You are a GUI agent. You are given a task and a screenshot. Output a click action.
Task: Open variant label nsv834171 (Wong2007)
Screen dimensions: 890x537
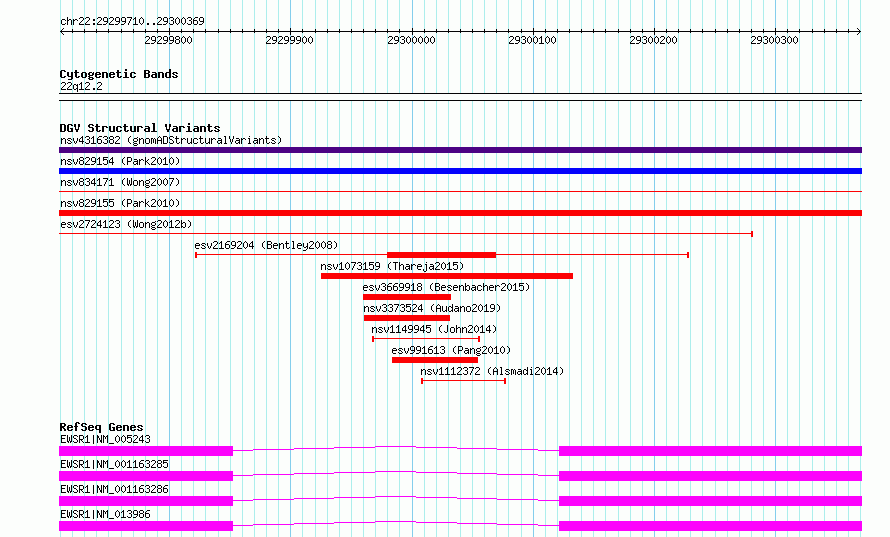[120, 182]
